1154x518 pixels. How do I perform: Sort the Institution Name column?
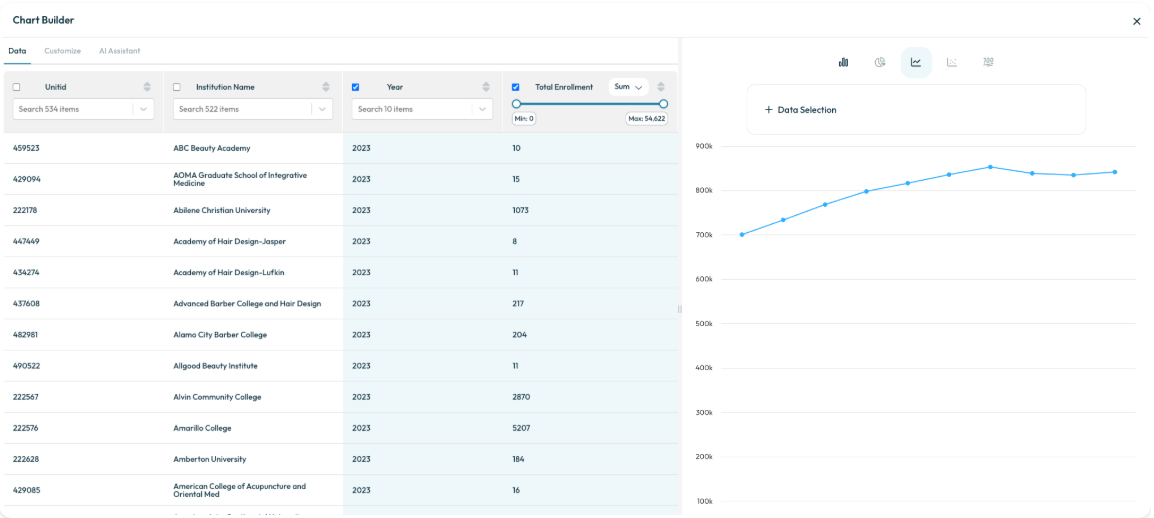tap(326, 87)
